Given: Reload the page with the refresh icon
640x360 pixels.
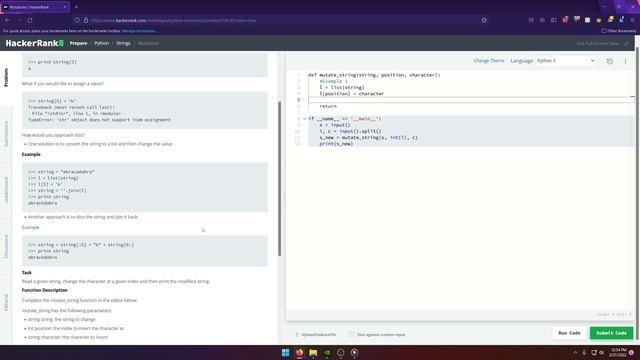Looking at the screenshot, I should pos(30,20).
